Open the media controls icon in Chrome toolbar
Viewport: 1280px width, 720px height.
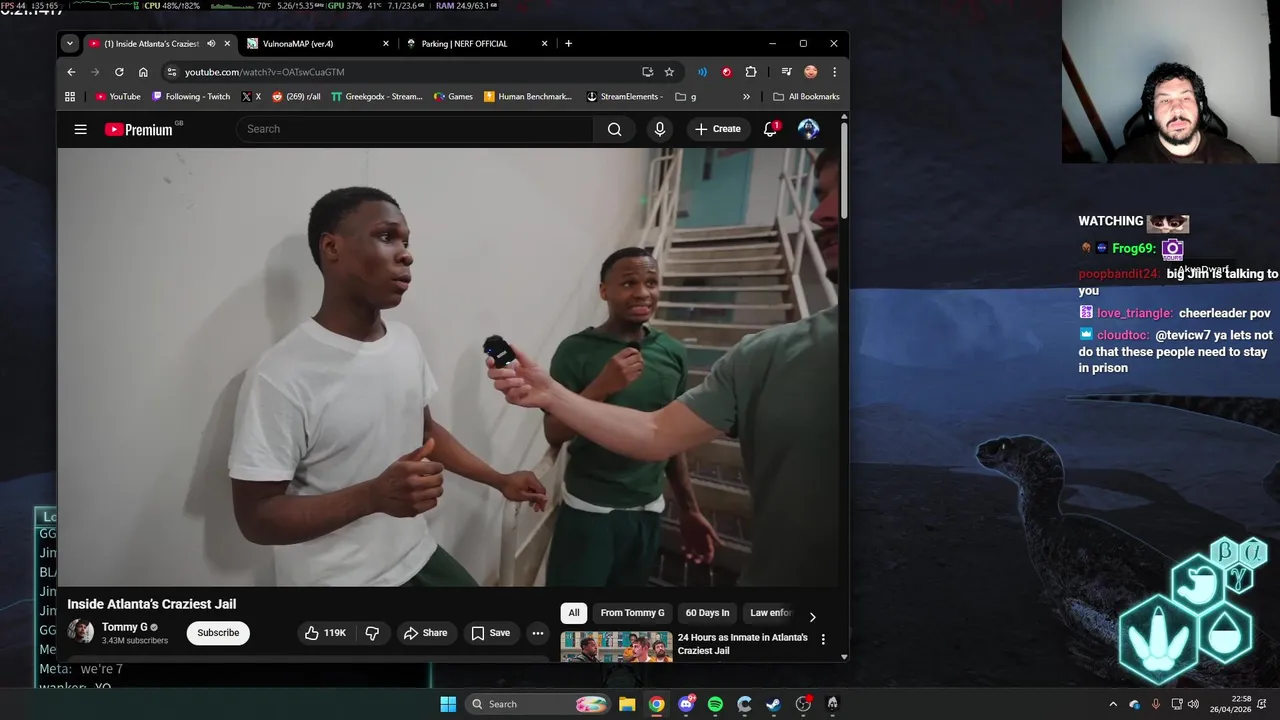(786, 72)
